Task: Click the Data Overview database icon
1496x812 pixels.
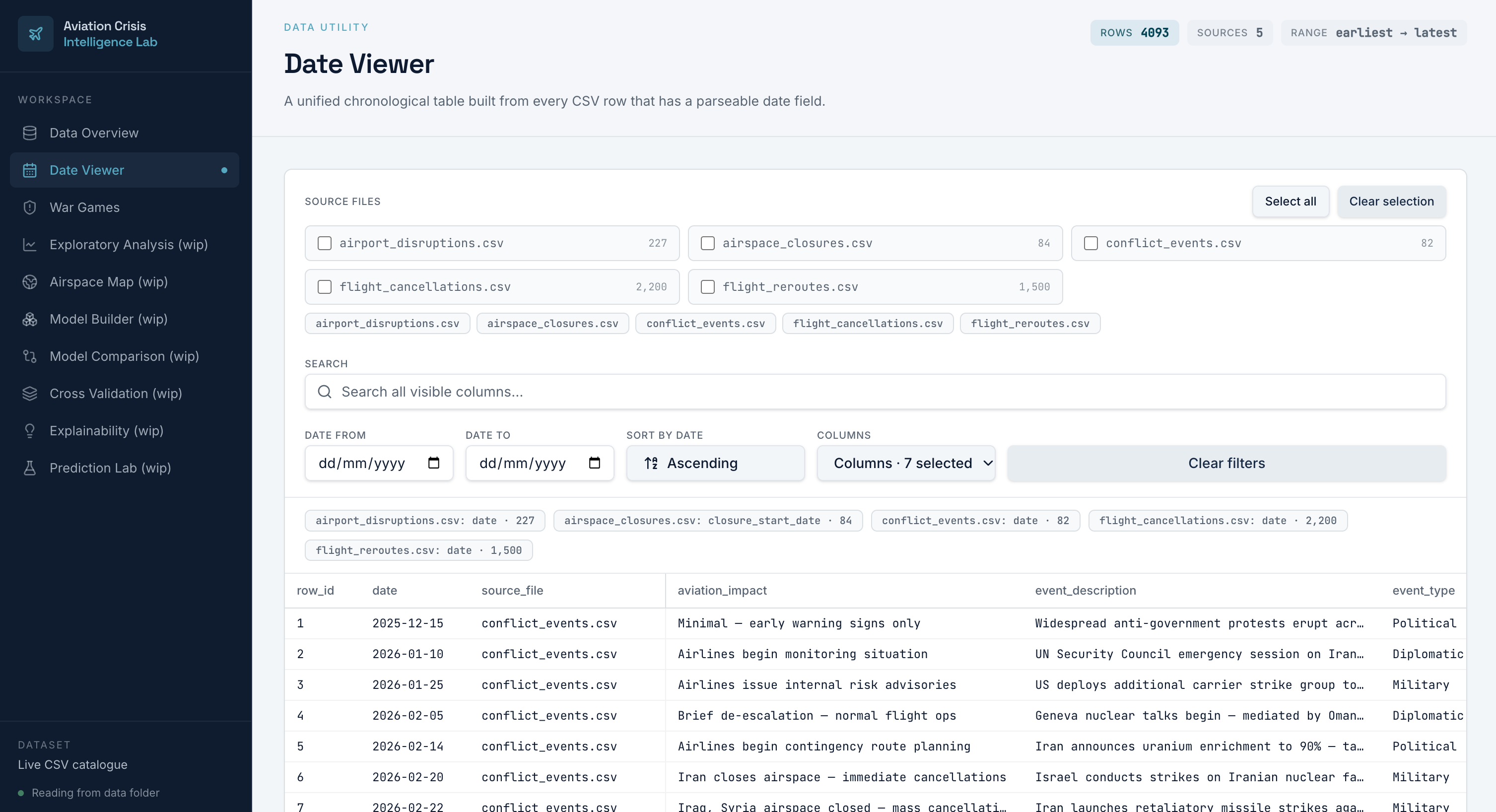Action: pos(30,133)
